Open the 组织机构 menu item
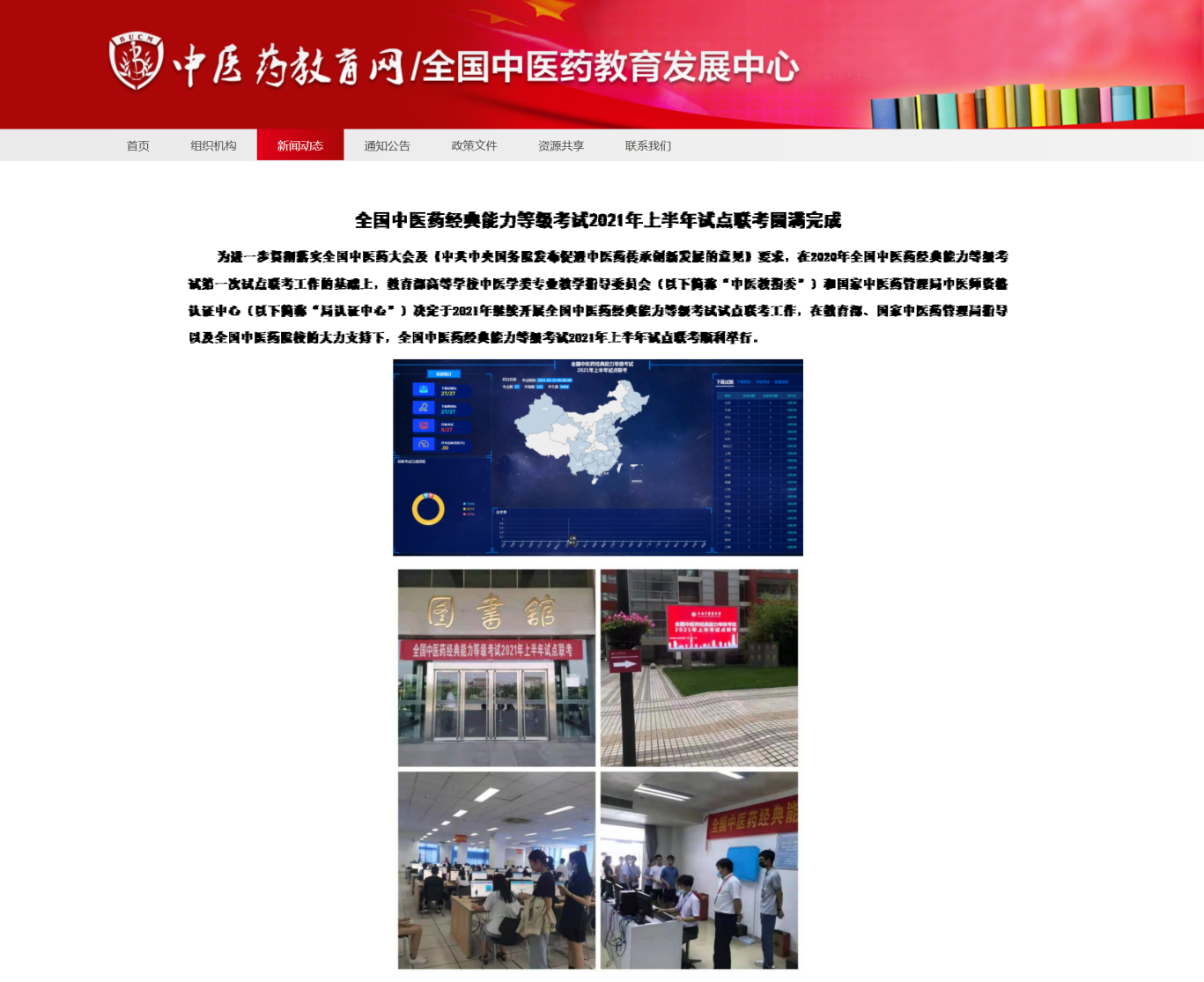Viewport: 1204px width, 982px height. point(213,145)
